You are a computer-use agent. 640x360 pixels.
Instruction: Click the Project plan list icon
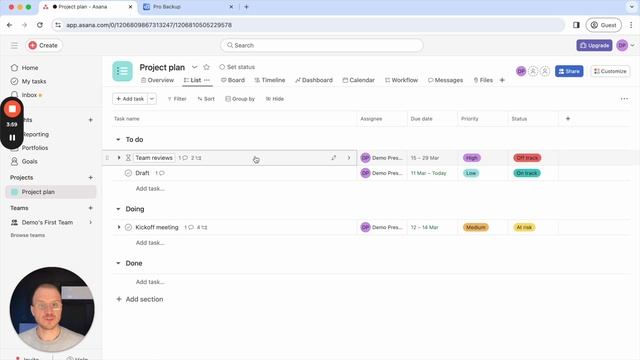pyautogui.click(x=122, y=71)
